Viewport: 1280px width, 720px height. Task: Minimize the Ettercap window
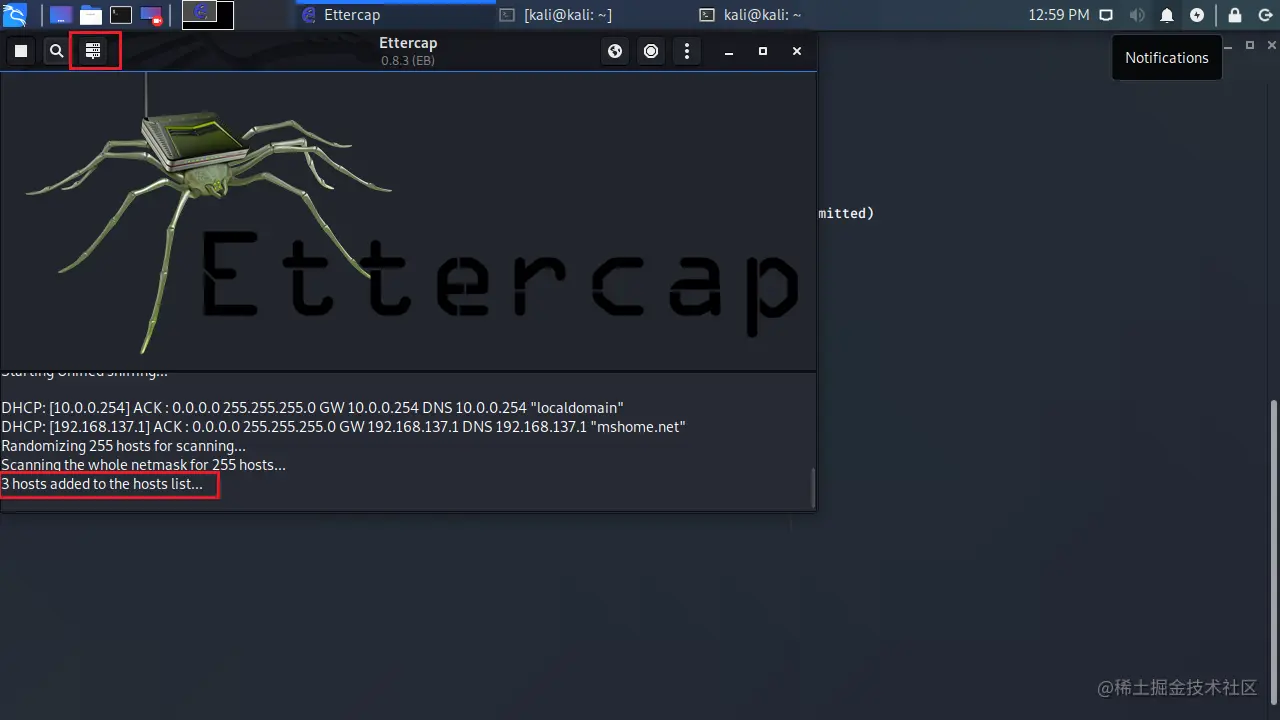(x=729, y=51)
